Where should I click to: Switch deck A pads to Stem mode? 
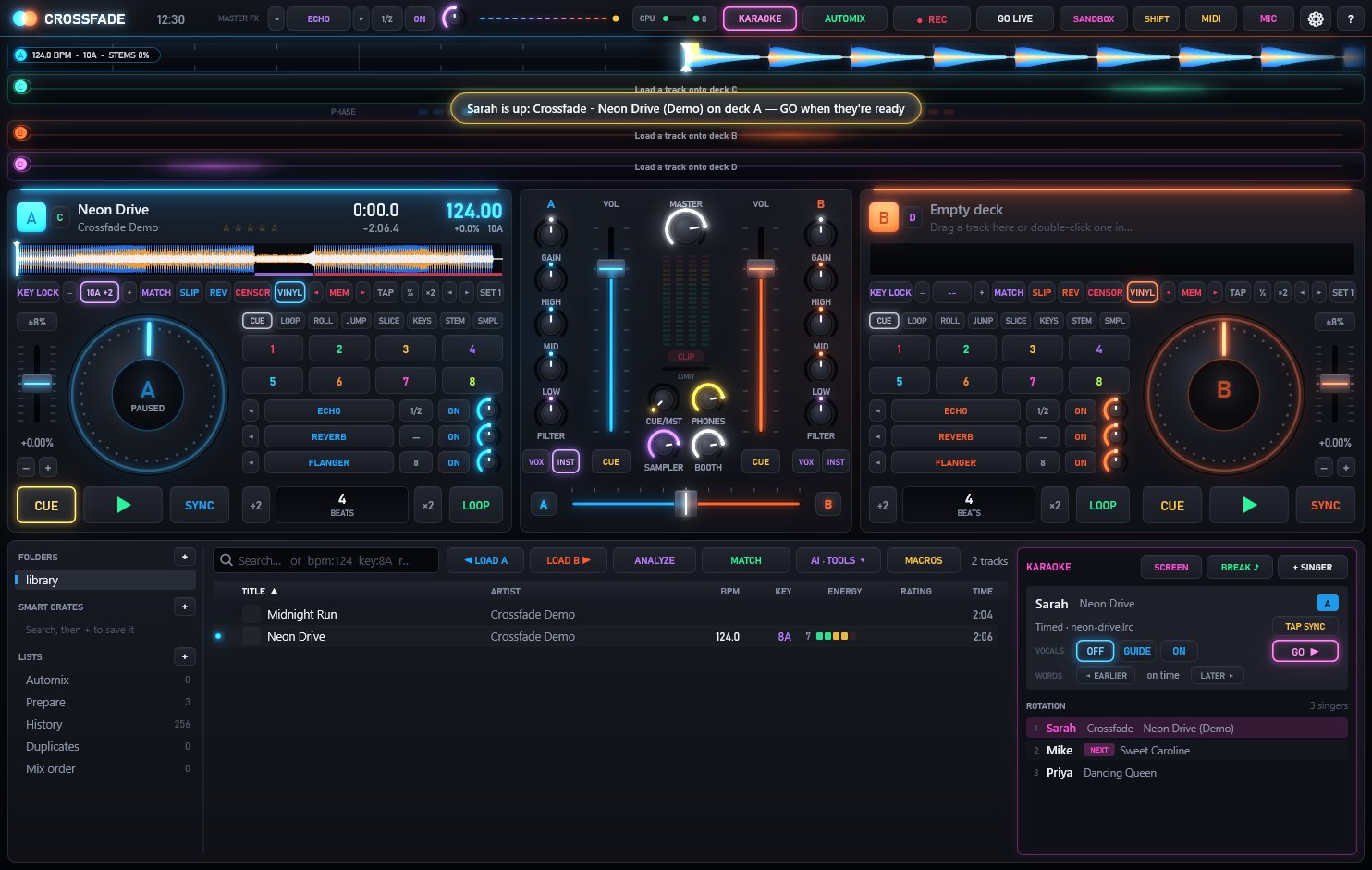click(x=455, y=321)
